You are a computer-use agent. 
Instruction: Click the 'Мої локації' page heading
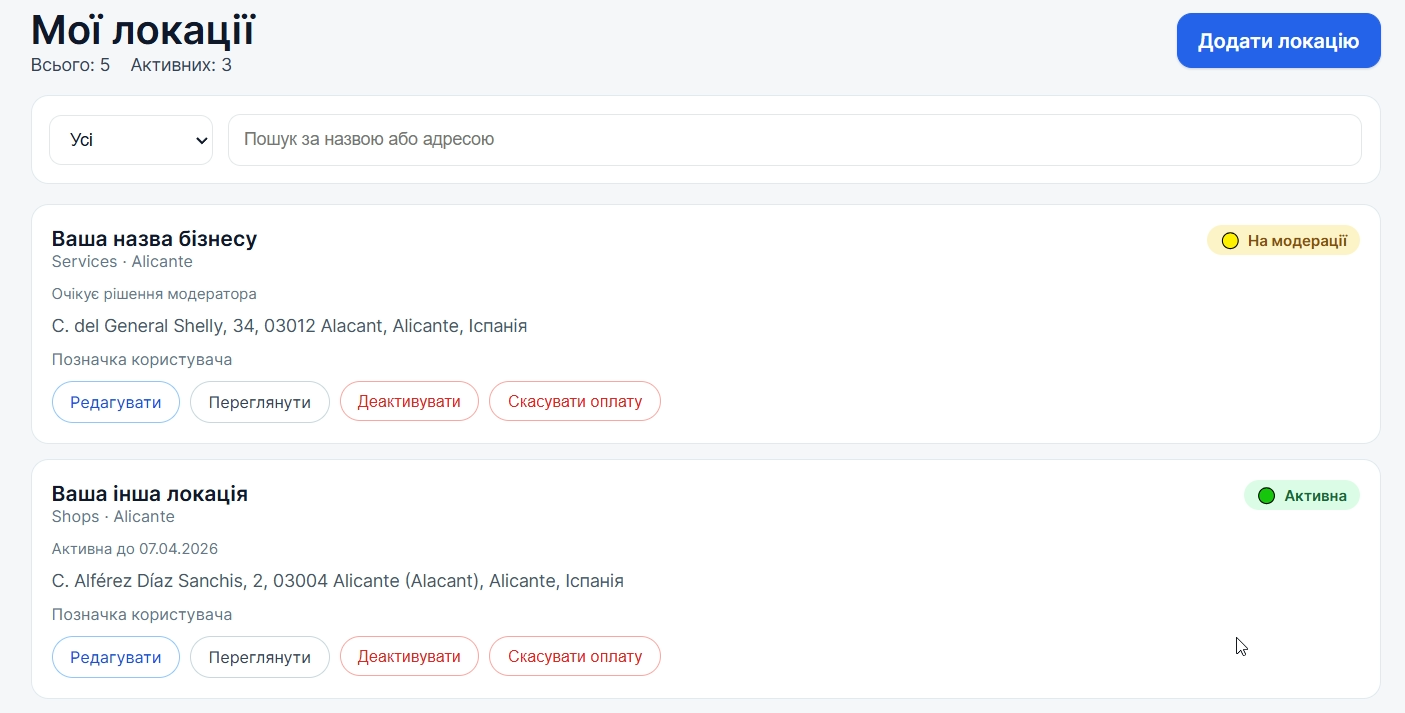(142, 30)
